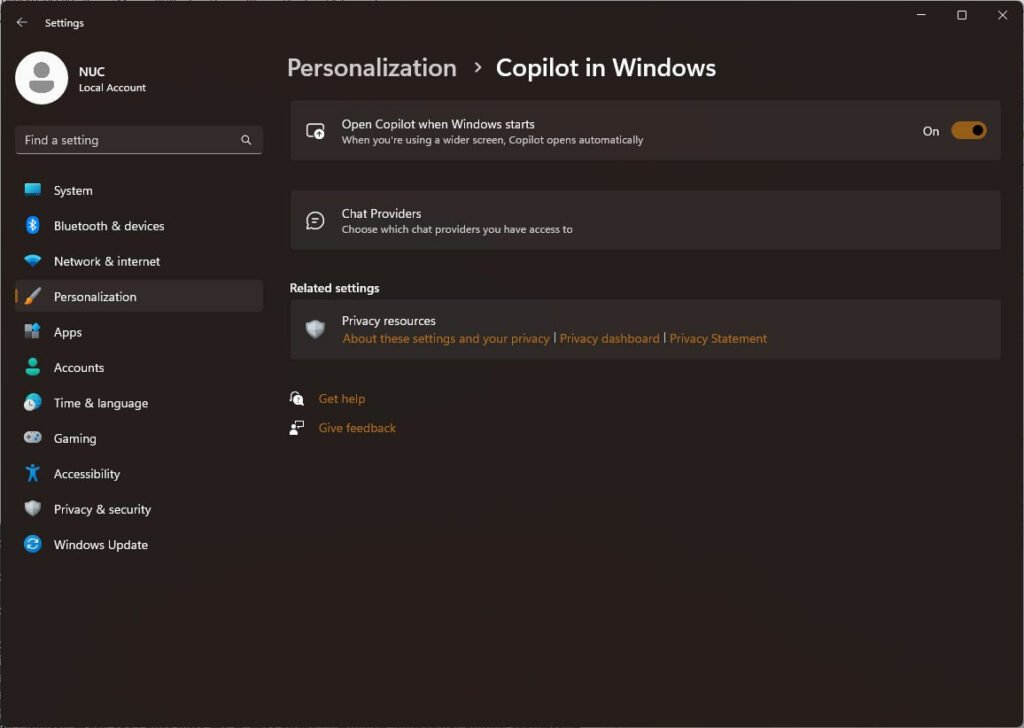The image size is (1024, 728).
Task: Select Accounts in the sidebar
Action: click(x=79, y=368)
